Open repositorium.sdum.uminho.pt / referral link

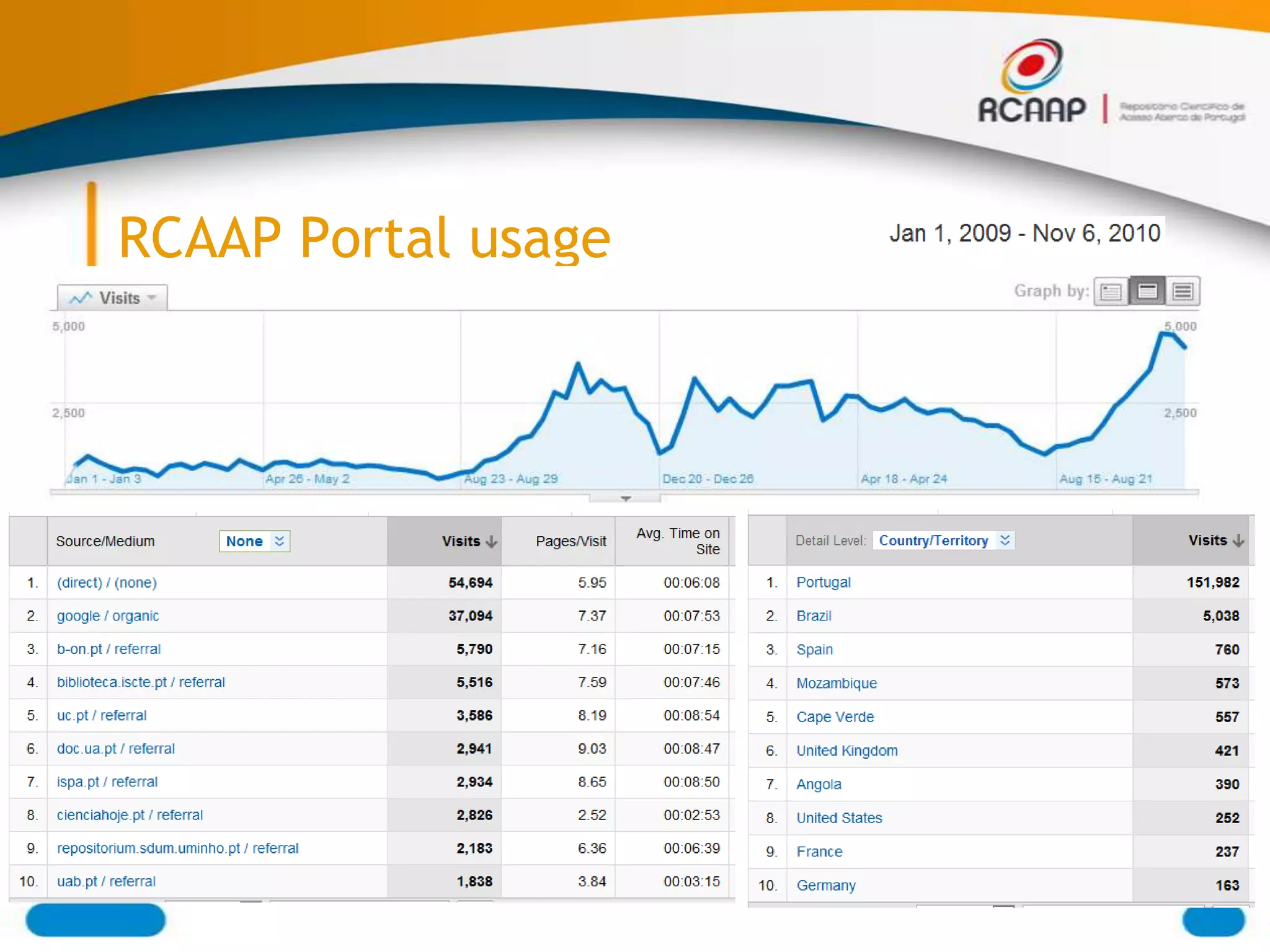click(178, 848)
